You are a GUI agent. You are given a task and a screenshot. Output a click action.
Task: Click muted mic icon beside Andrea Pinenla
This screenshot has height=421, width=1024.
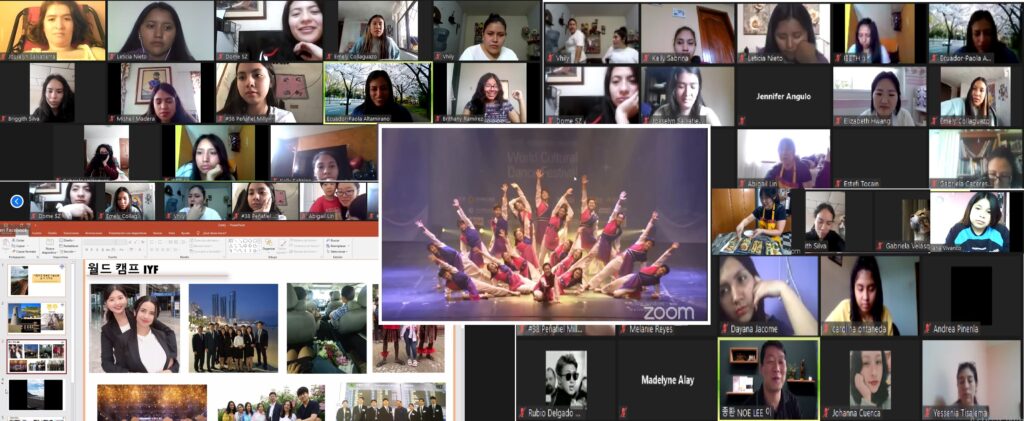[x=926, y=329]
